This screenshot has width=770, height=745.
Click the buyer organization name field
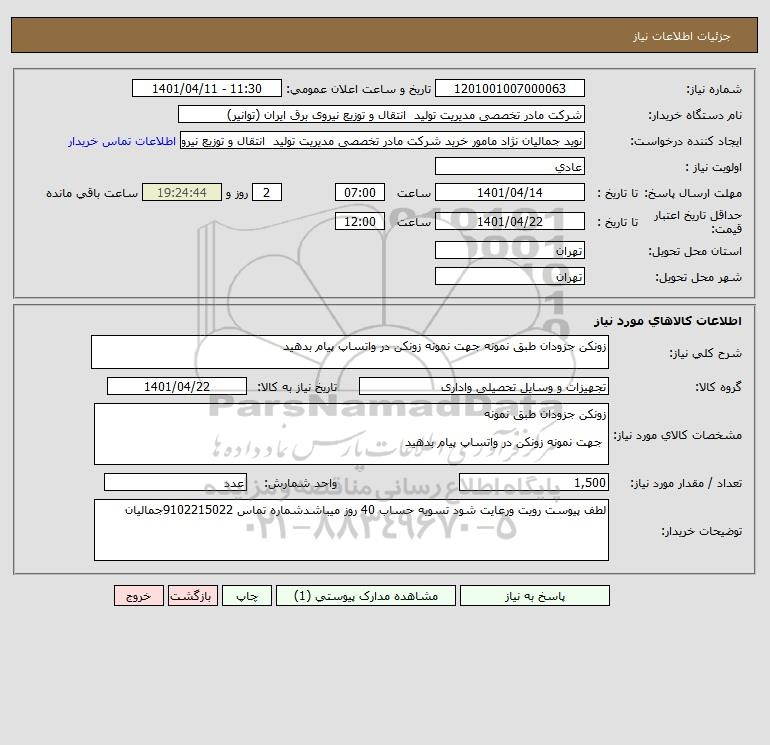pos(381,114)
